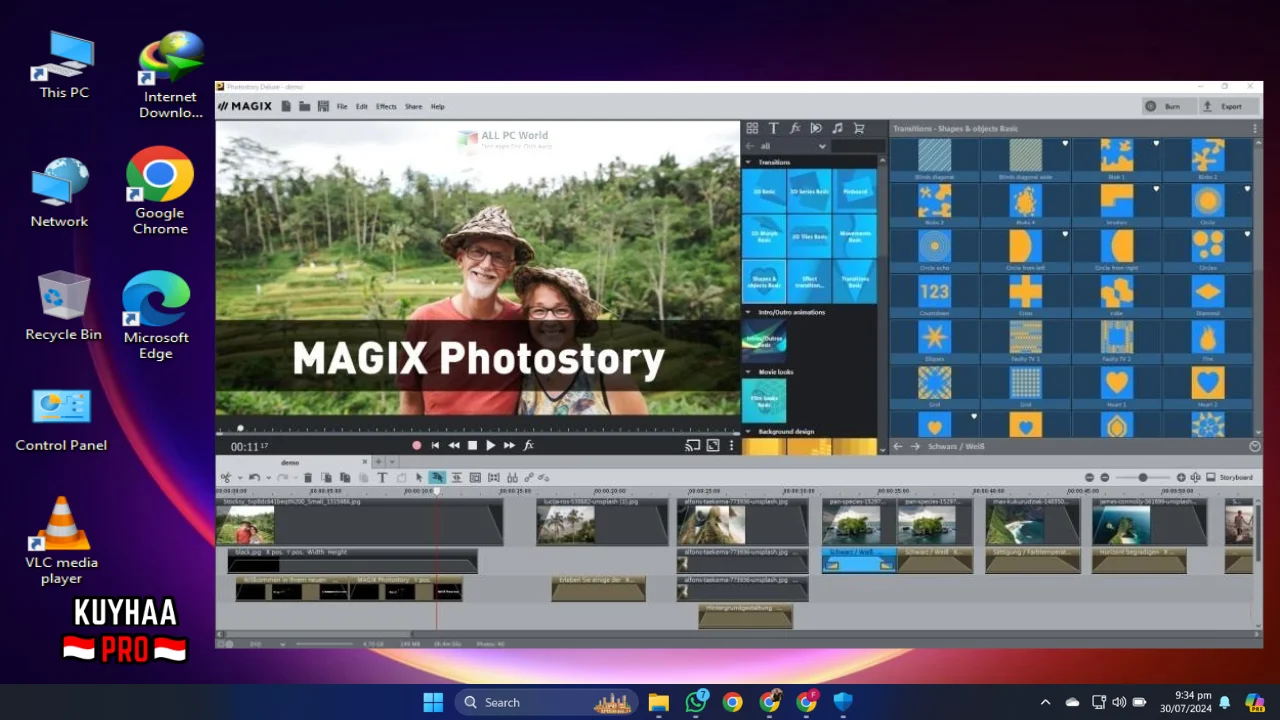Open the Templates grid tab in media pool
The image size is (1280, 720).
click(x=751, y=128)
